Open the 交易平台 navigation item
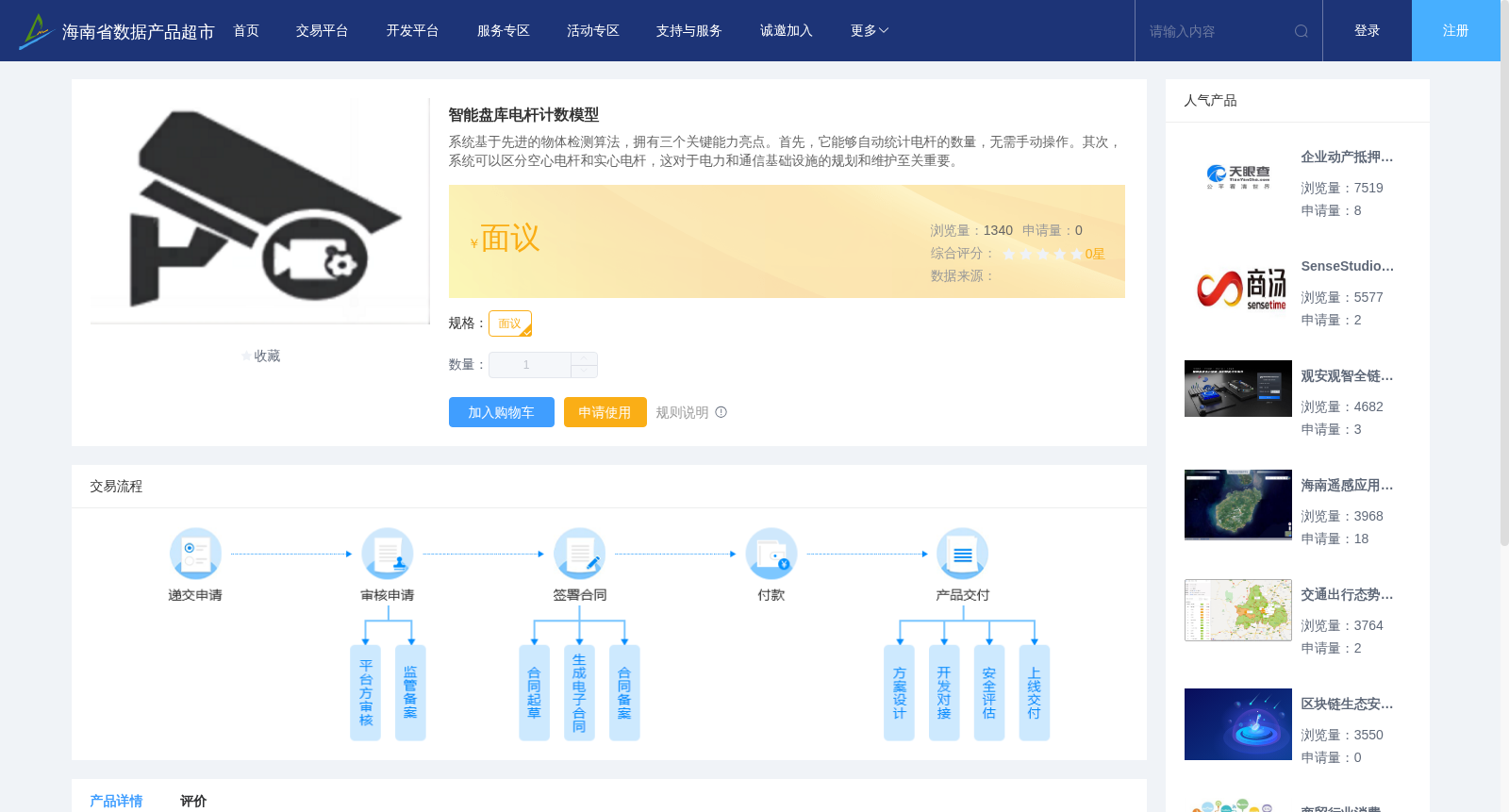Image resolution: width=1509 pixels, height=812 pixels. 323,31
